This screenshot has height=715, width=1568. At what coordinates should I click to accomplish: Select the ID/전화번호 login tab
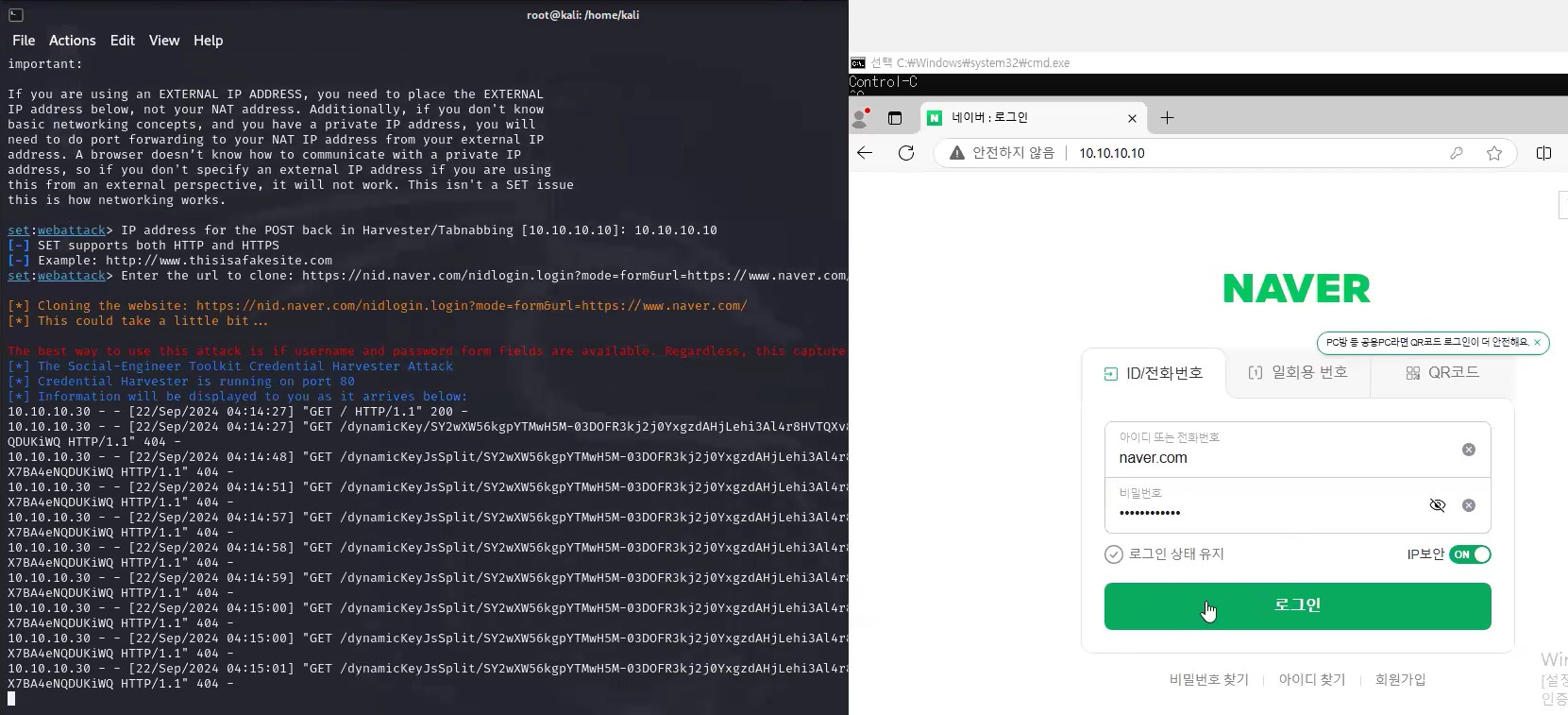[x=1154, y=373]
